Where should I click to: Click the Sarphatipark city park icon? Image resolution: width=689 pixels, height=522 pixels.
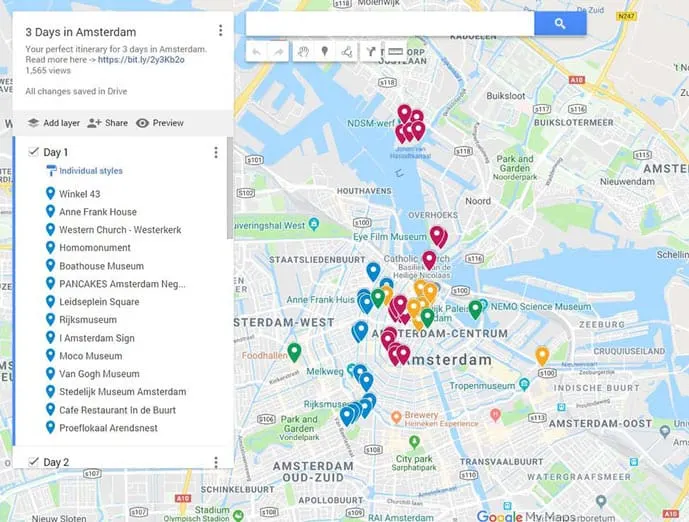[x=414, y=441]
